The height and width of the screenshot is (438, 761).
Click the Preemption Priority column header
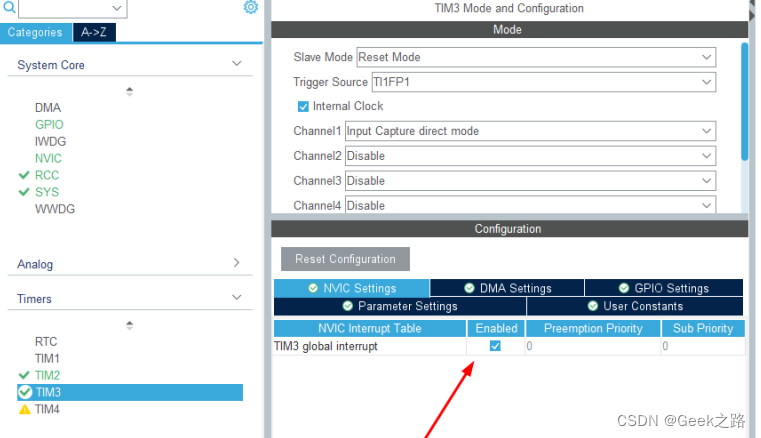coord(593,329)
